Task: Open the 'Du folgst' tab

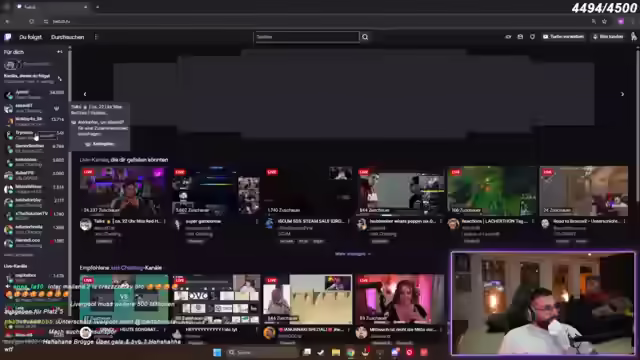Action: pos(30,37)
